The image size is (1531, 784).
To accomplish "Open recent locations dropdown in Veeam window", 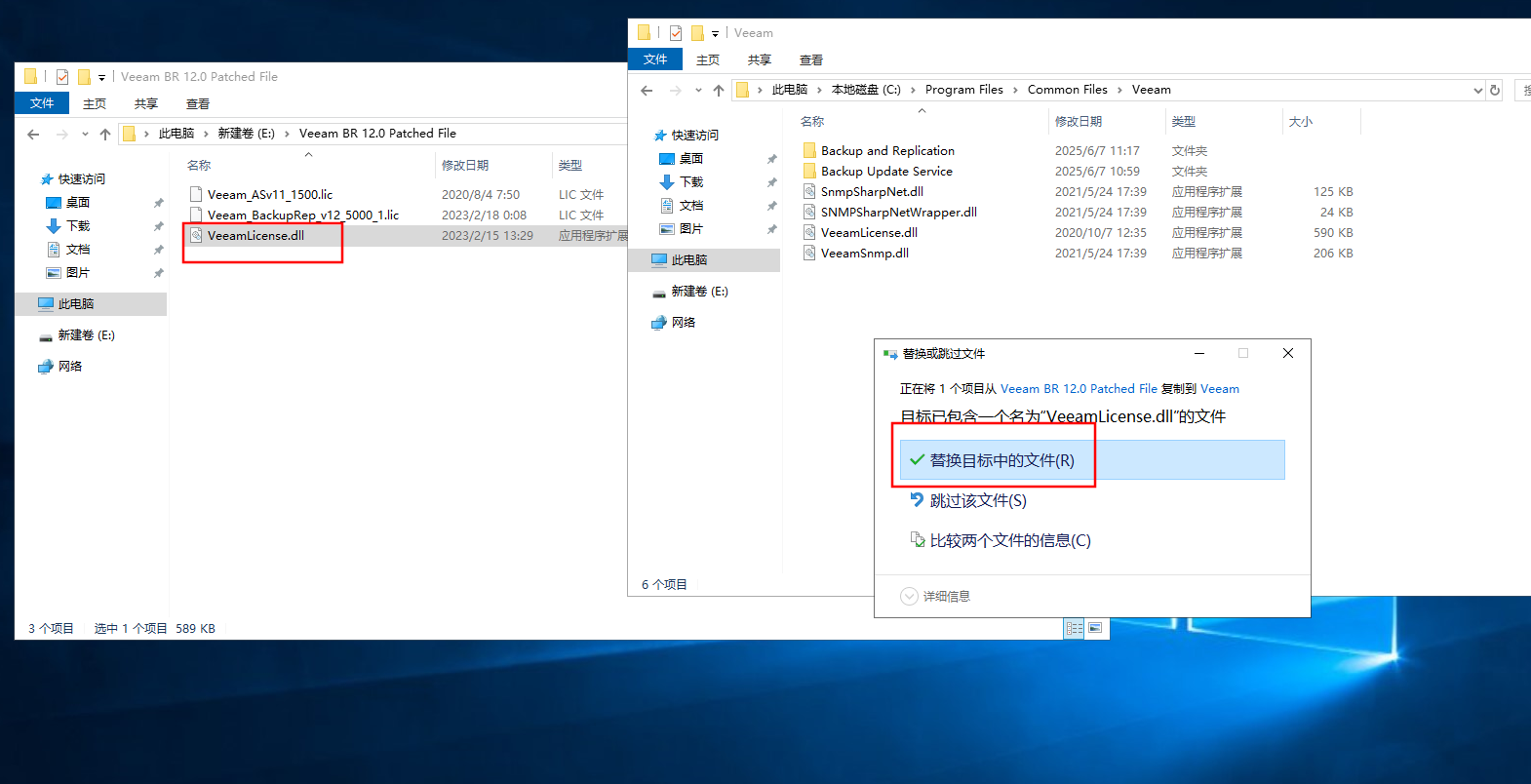I will pos(698,90).
